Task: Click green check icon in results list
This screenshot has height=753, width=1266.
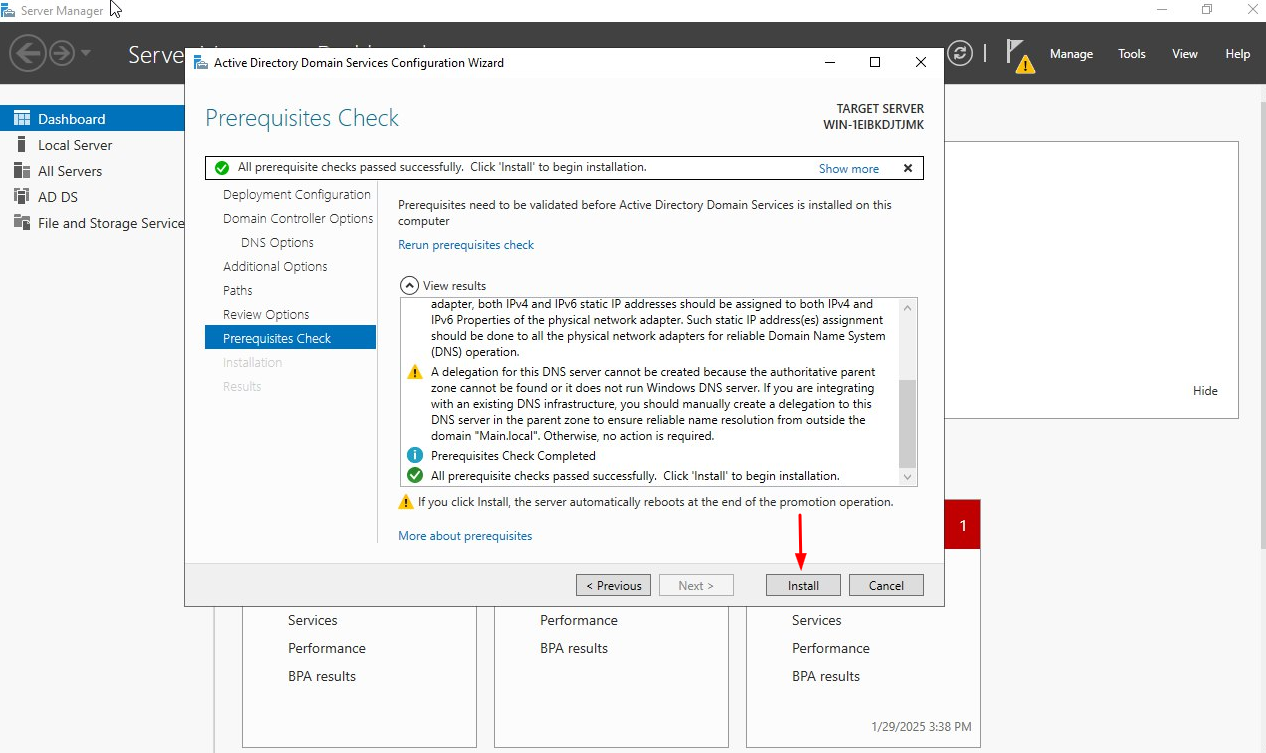Action: [415, 476]
